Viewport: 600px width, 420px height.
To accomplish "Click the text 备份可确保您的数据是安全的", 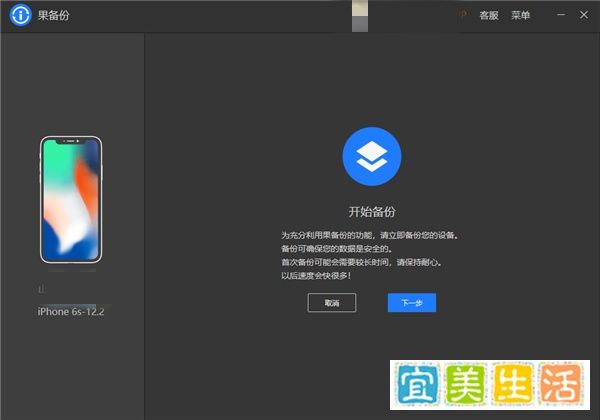I will pyautogui.click(x=337, y=249).
